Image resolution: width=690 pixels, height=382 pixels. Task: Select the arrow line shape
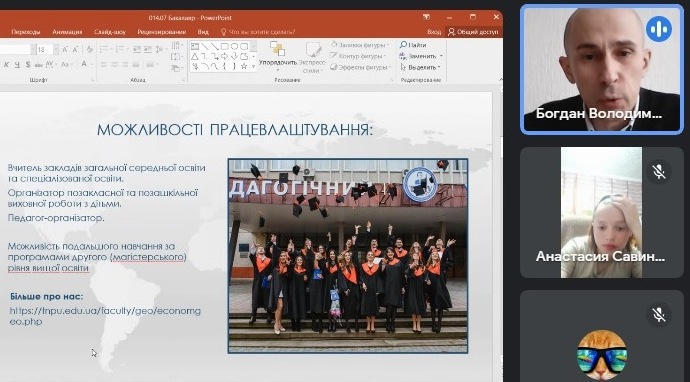point(215,46)
